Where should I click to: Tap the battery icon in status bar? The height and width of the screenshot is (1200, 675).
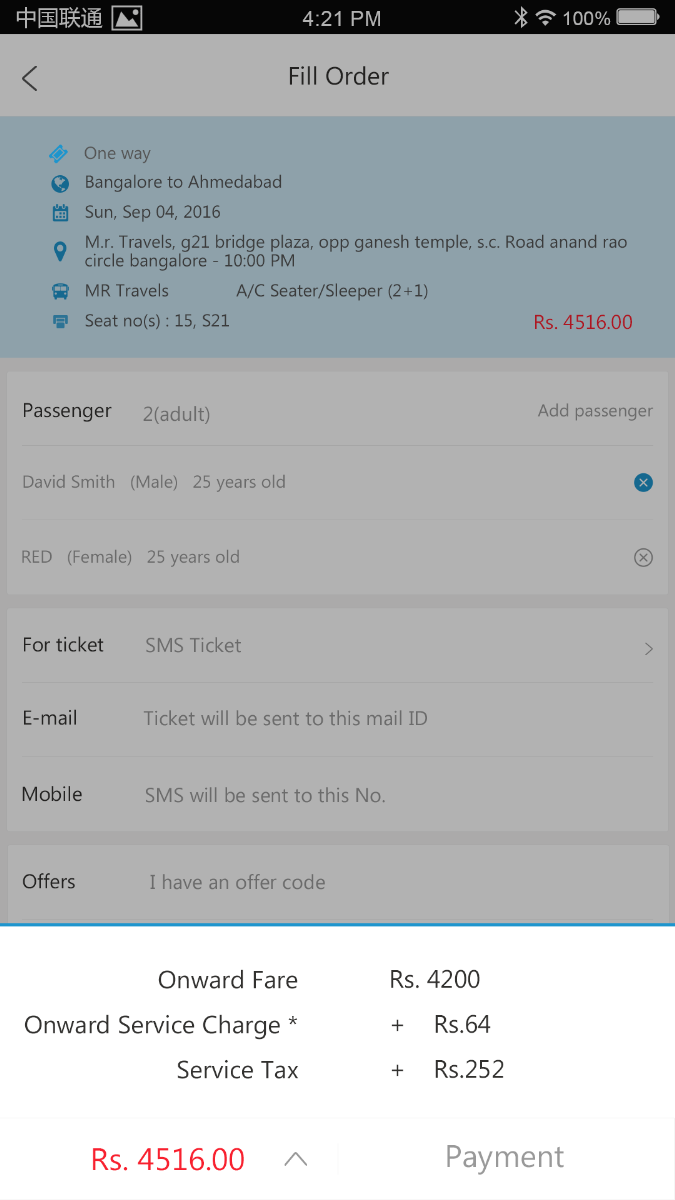coord(637,17)
